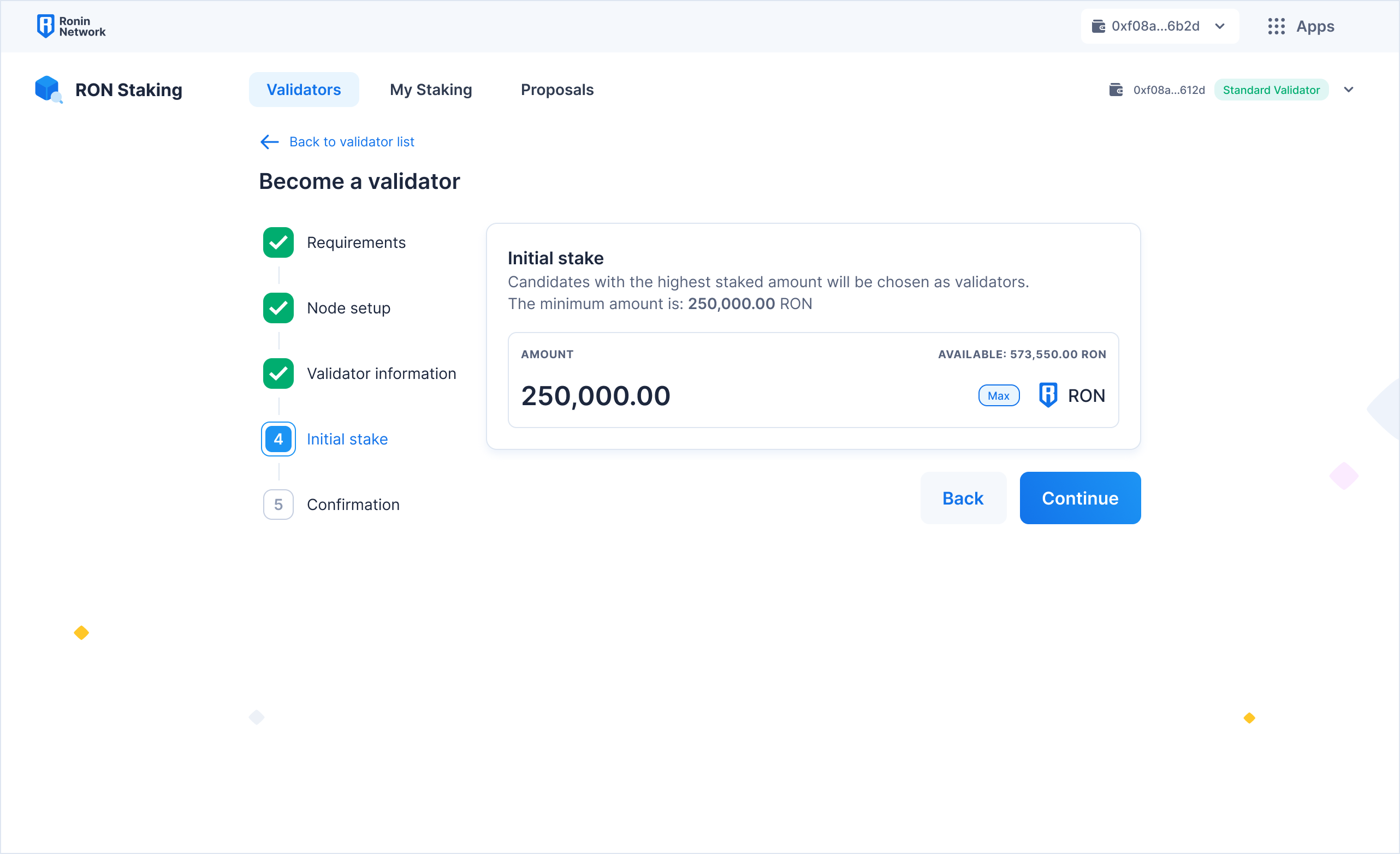1400x854 pixels.
Task: Click the Max amount pill
Action: point(998,395)
